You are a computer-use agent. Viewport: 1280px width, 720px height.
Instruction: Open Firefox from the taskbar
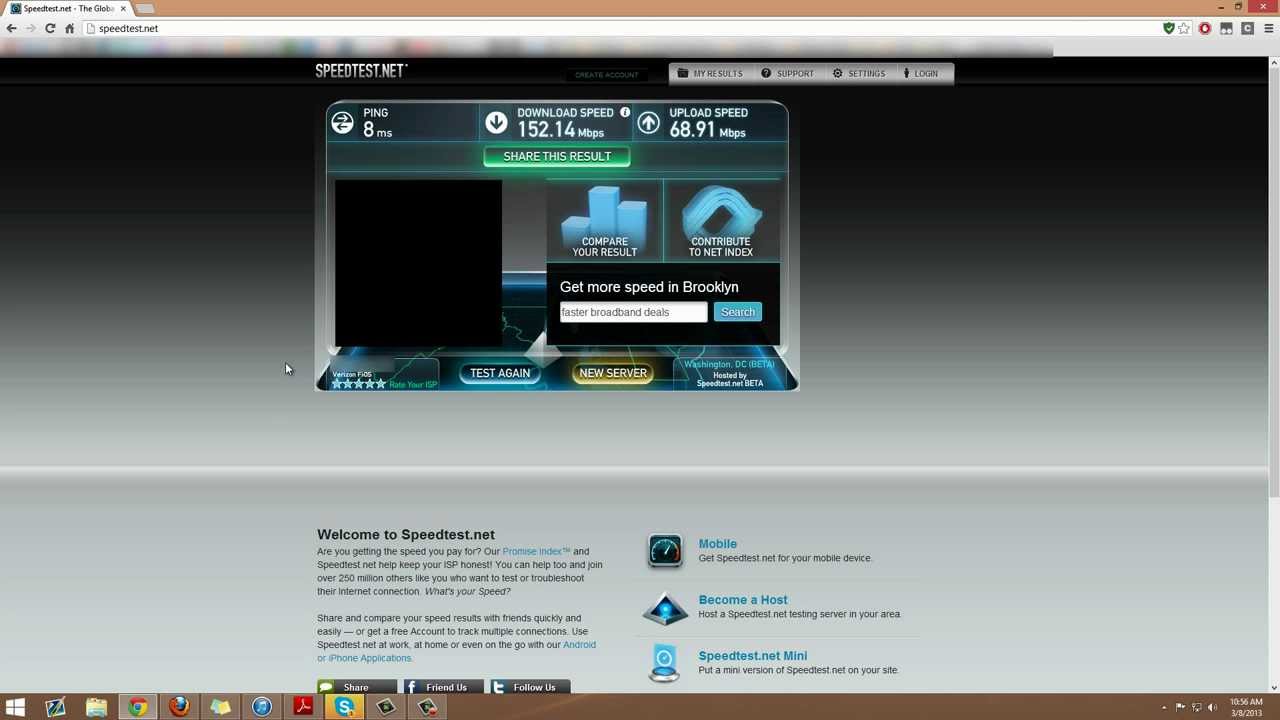(179, 708)
